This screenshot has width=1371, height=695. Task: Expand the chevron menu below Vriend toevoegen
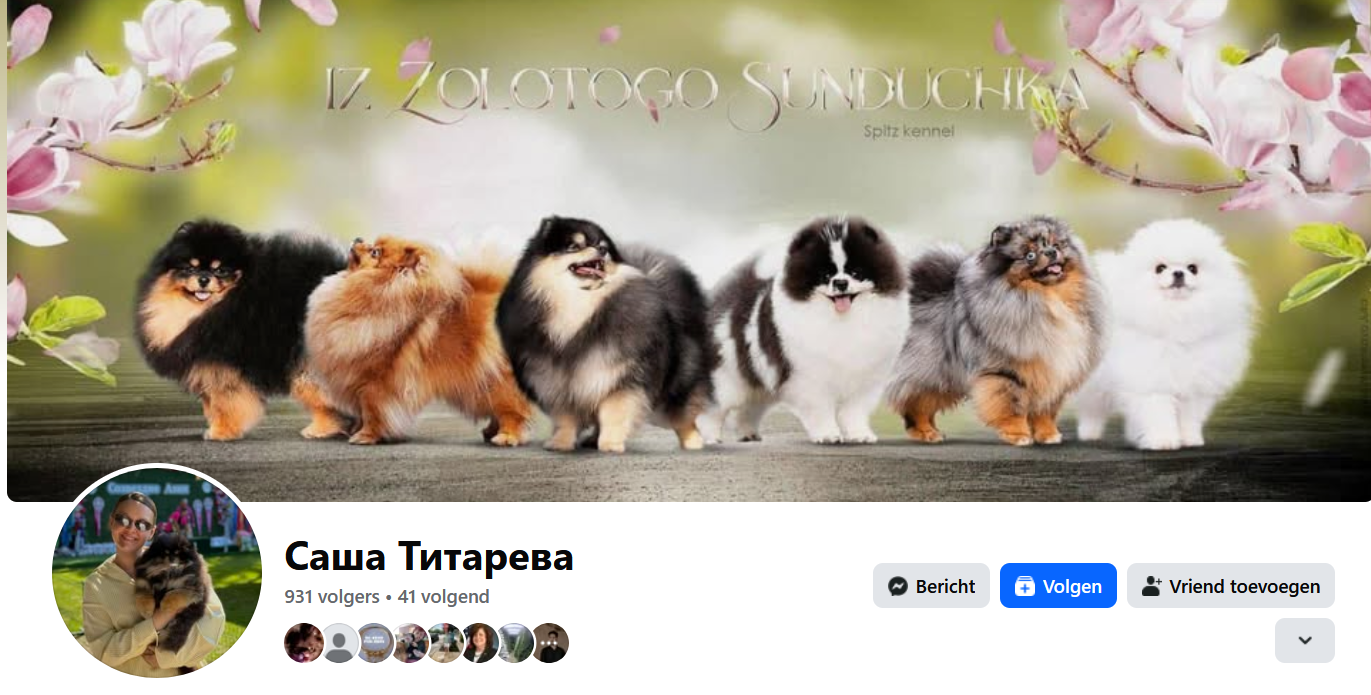tap(1304, 640)
